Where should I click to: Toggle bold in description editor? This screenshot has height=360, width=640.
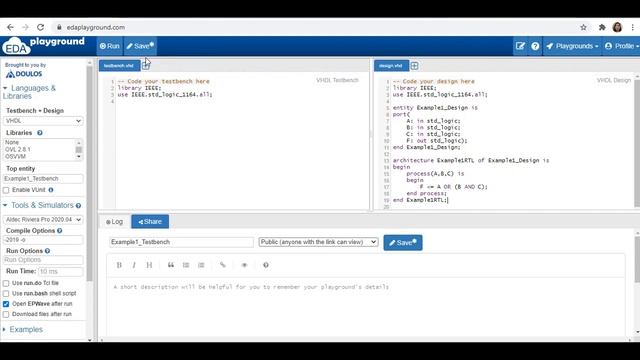coord(119,265)
